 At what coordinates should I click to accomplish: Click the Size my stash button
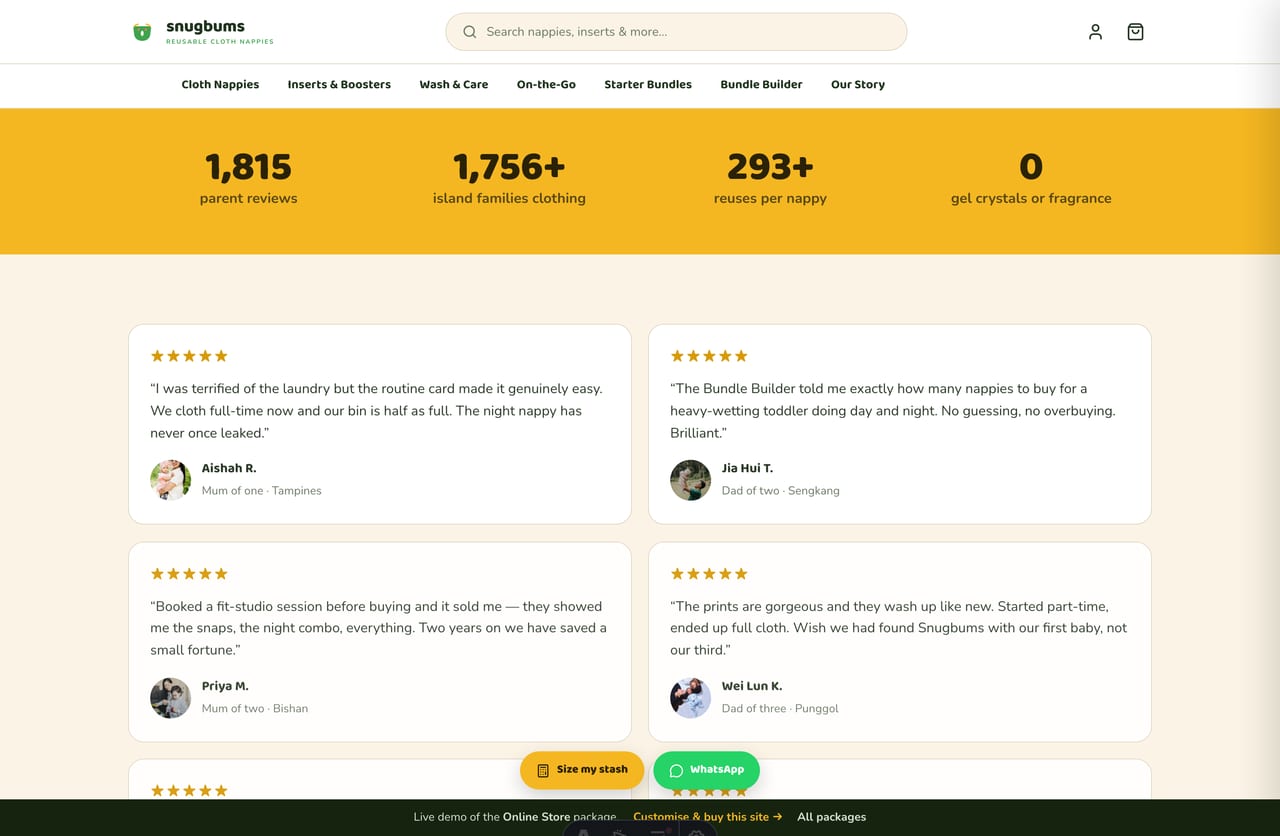point(582,770)
